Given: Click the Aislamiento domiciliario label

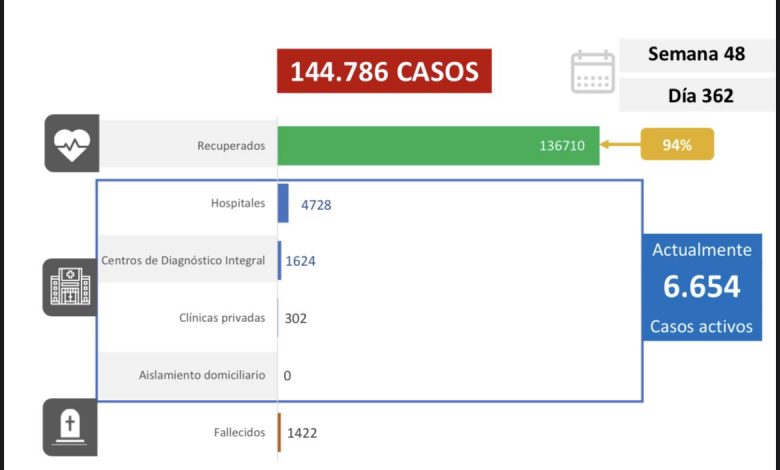Looking at the screenshot, I should (x=202, y=375).
